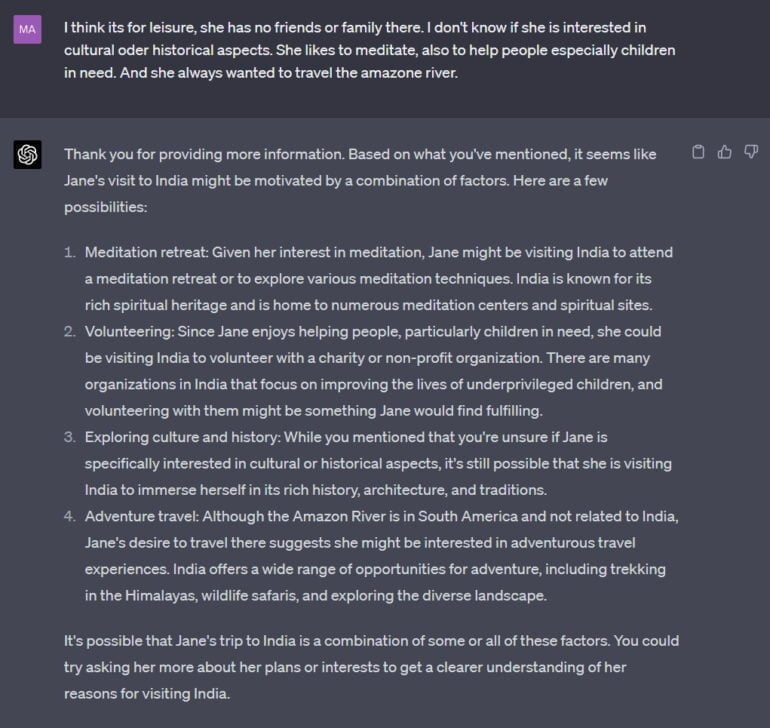Click the user message starting "I think its for leisure"
This screenshot has width=770, height=728.
tap(370, 50)
